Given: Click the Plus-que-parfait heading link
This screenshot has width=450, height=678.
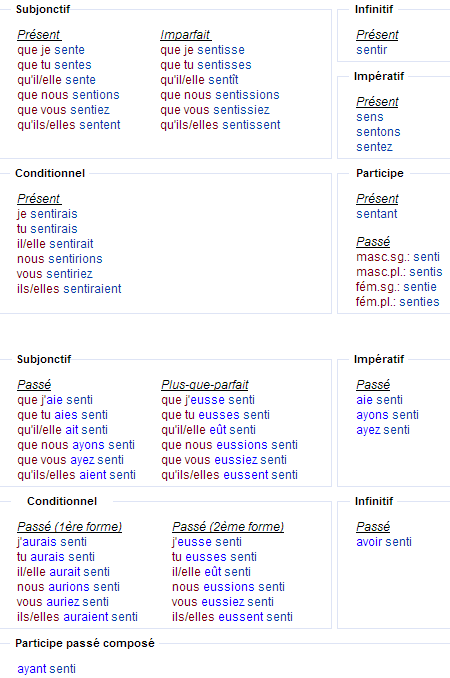Looking at the screenshot, I should coord(205,385).
